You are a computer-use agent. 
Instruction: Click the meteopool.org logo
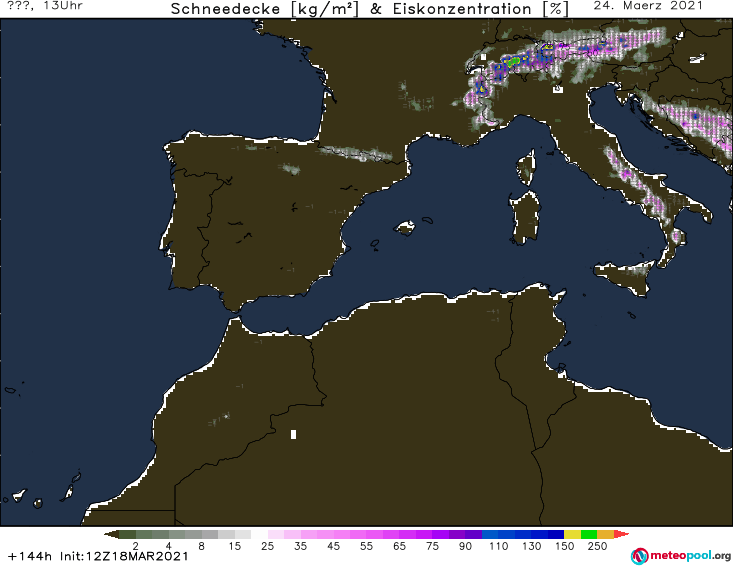[x=681, y=556]
